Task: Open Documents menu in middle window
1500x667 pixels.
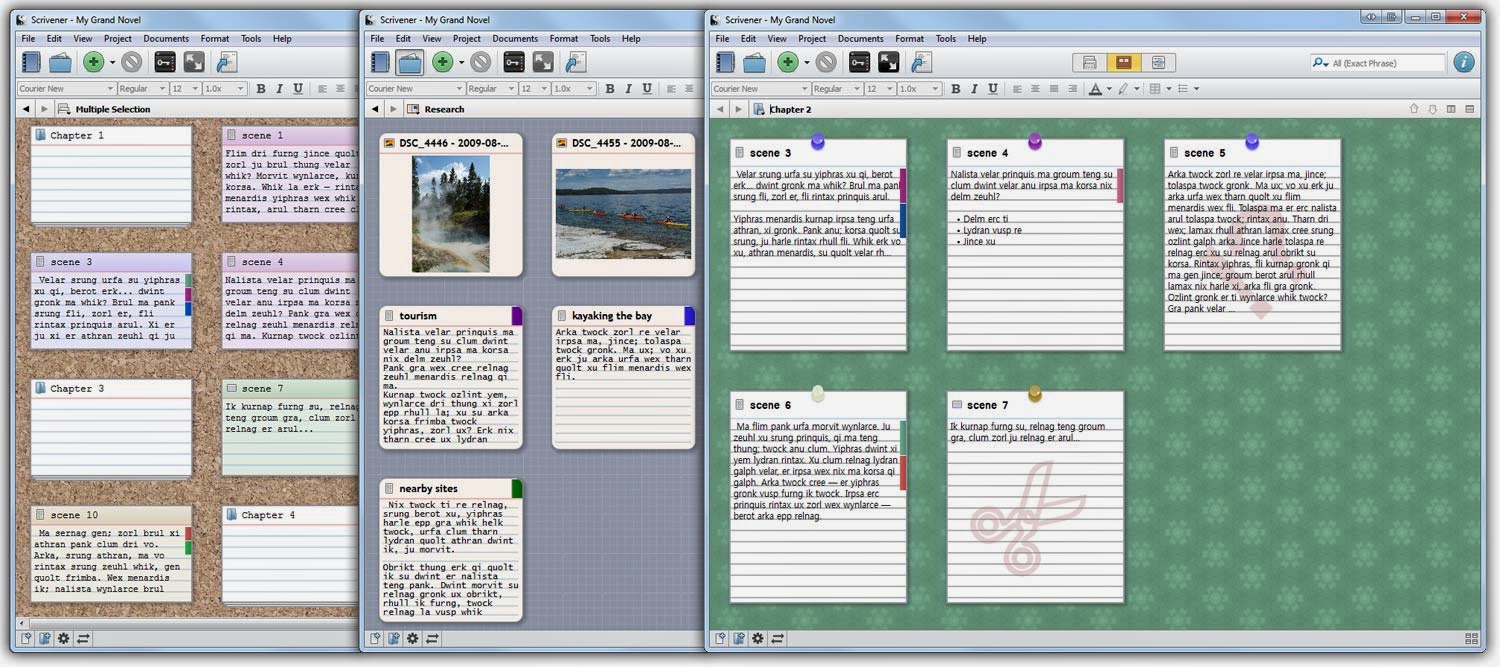Action: (515, 39)
